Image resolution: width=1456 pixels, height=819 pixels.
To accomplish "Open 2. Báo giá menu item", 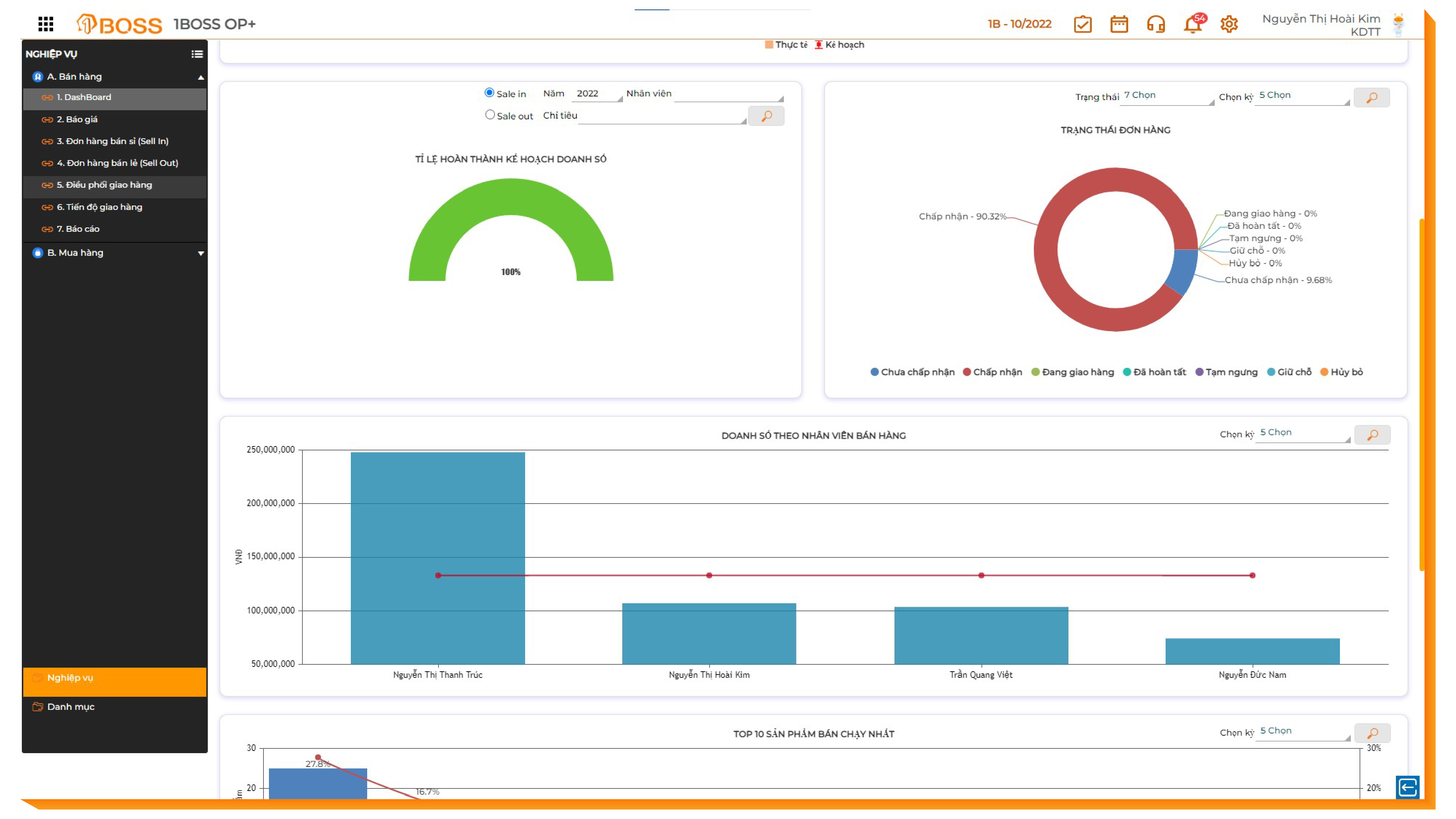I will pos(77,119).
